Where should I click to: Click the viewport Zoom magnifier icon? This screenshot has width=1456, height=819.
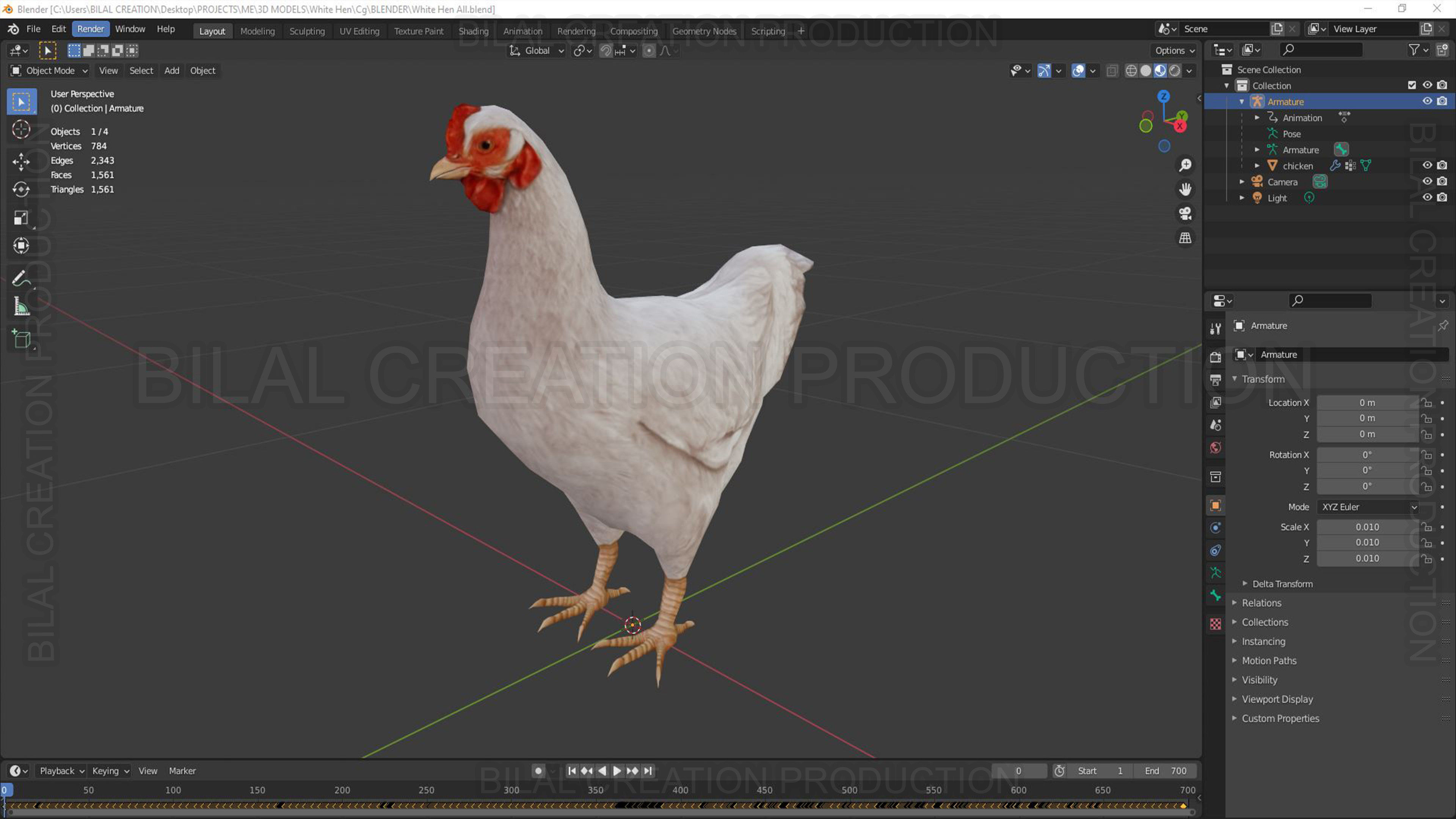(x=1185, y=165)
